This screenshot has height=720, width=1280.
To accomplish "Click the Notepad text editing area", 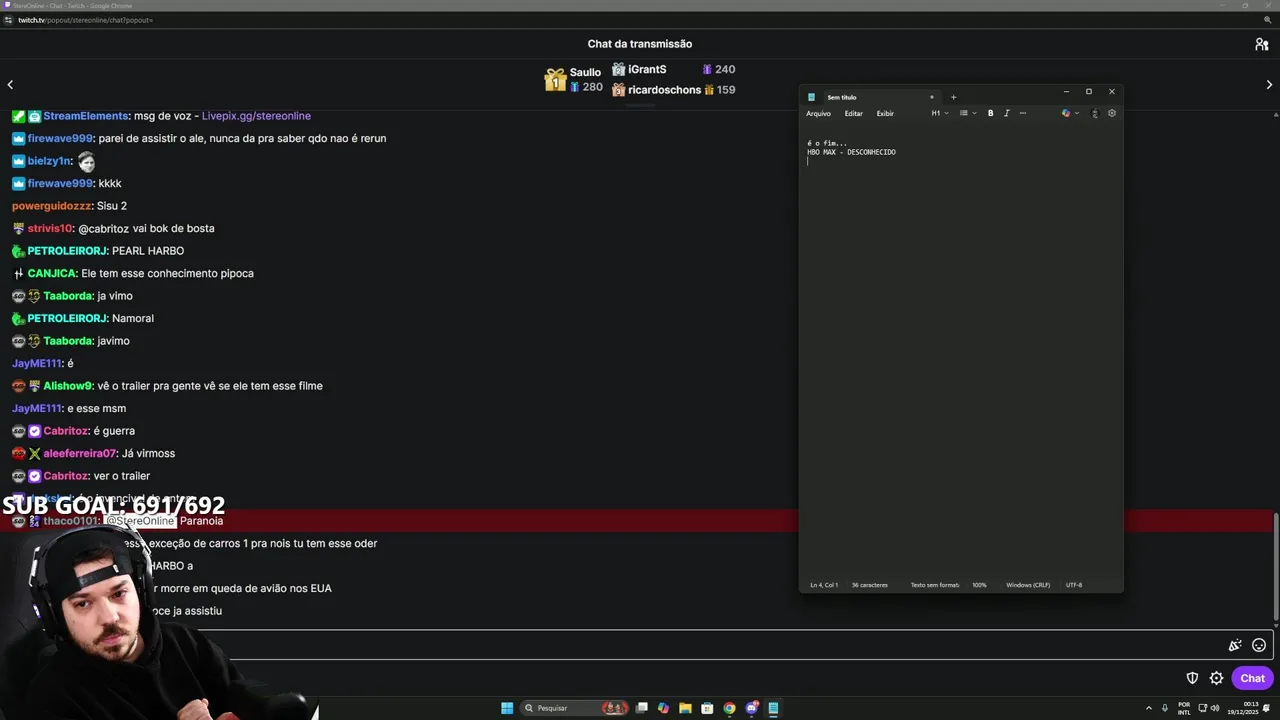I will 960,350.
